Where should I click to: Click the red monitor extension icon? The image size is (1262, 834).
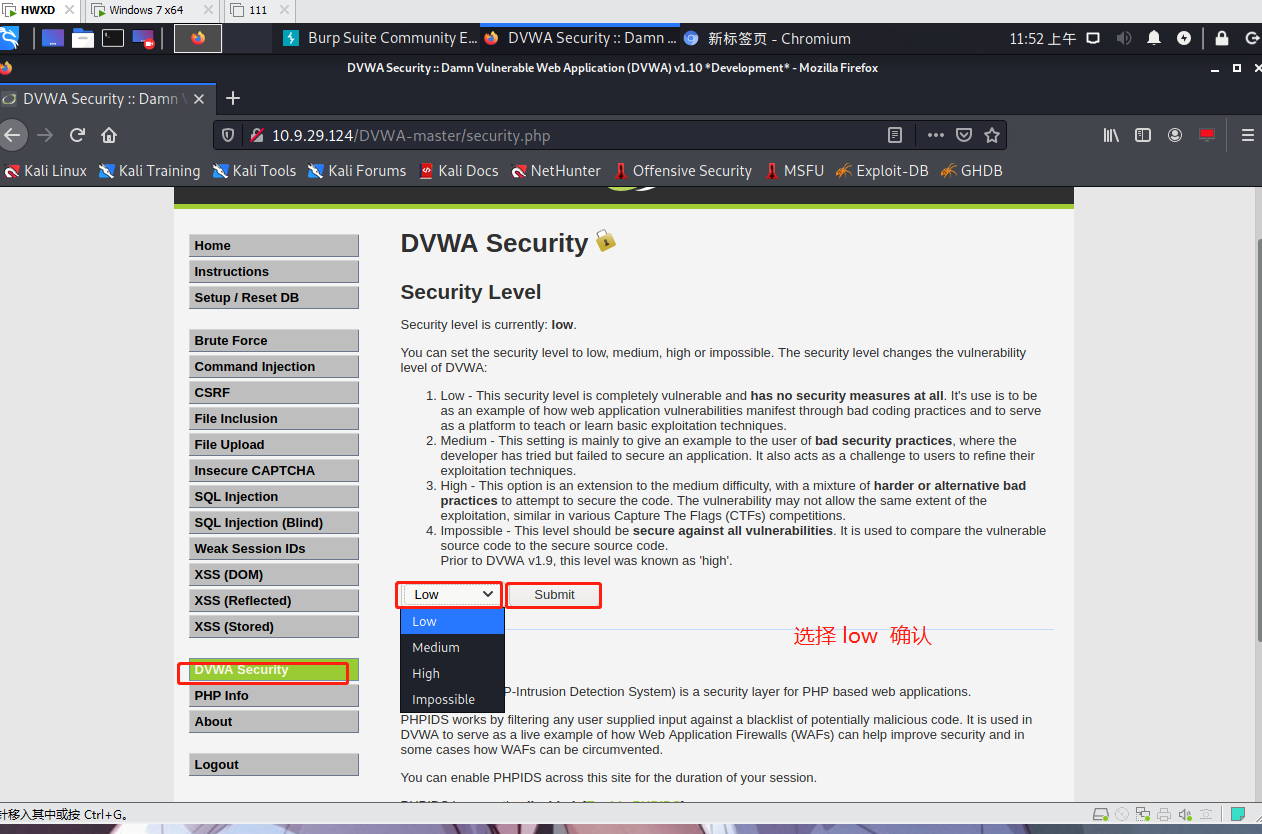(1207, 135)
